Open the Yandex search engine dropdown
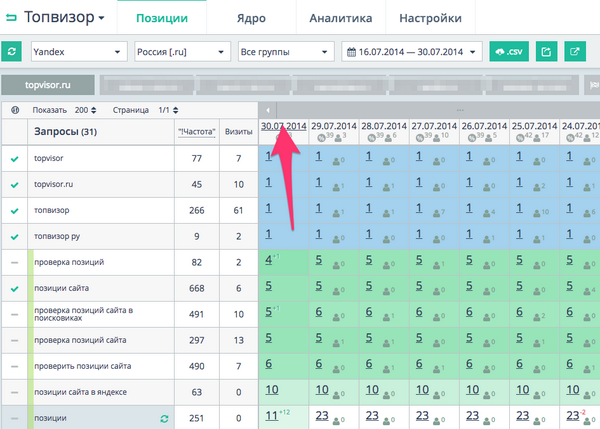Viewport: 600px width, 429px height. click(x=79, y=52)
